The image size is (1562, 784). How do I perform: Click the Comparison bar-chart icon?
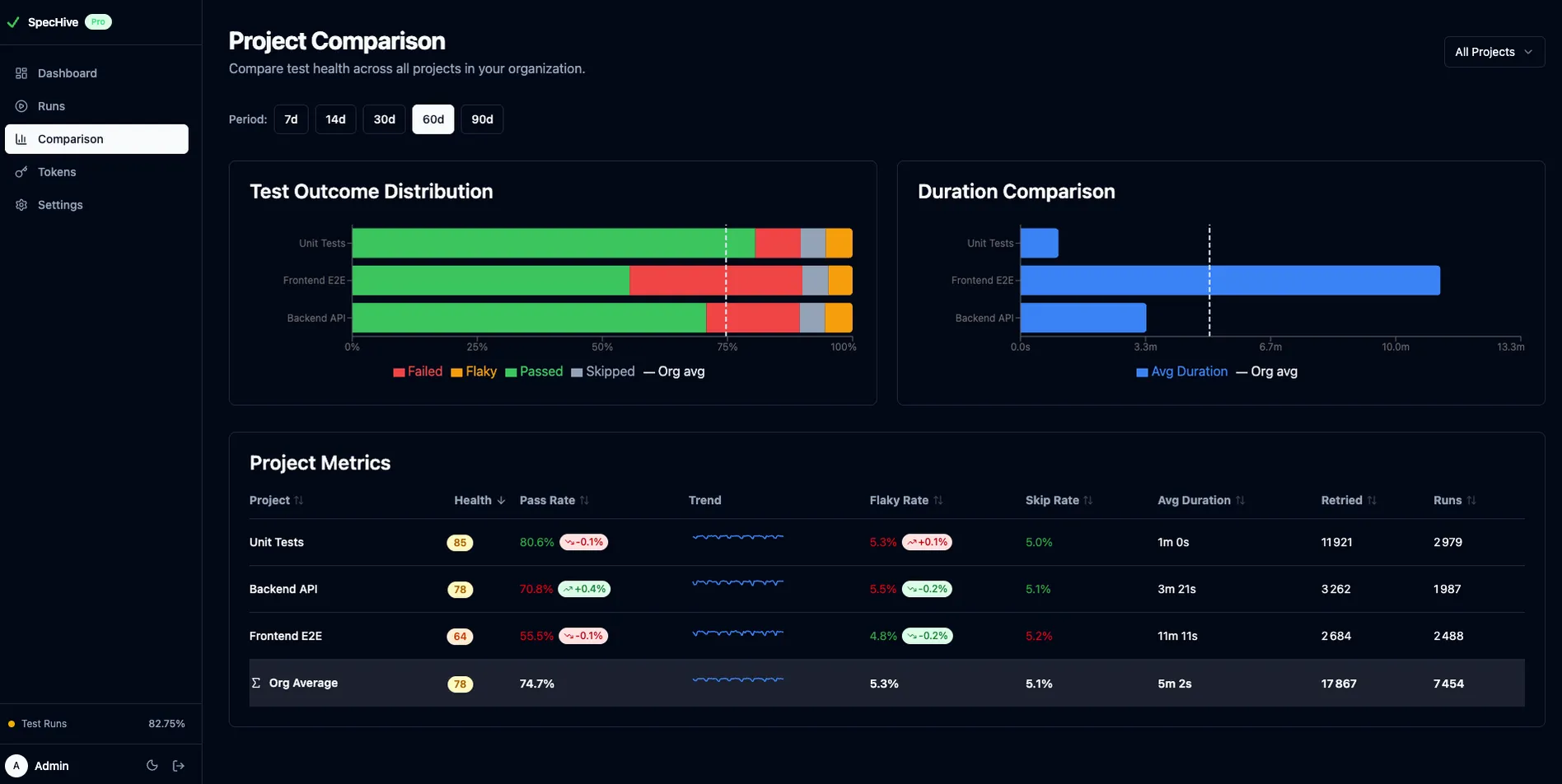pyautogui.click(x=21, y=138)
